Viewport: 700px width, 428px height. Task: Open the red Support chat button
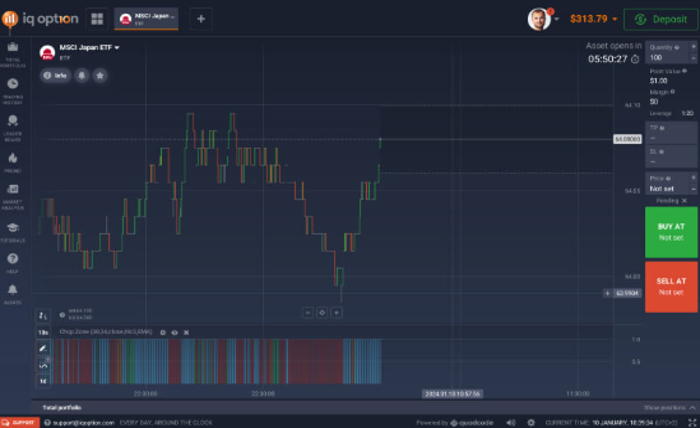20,422
